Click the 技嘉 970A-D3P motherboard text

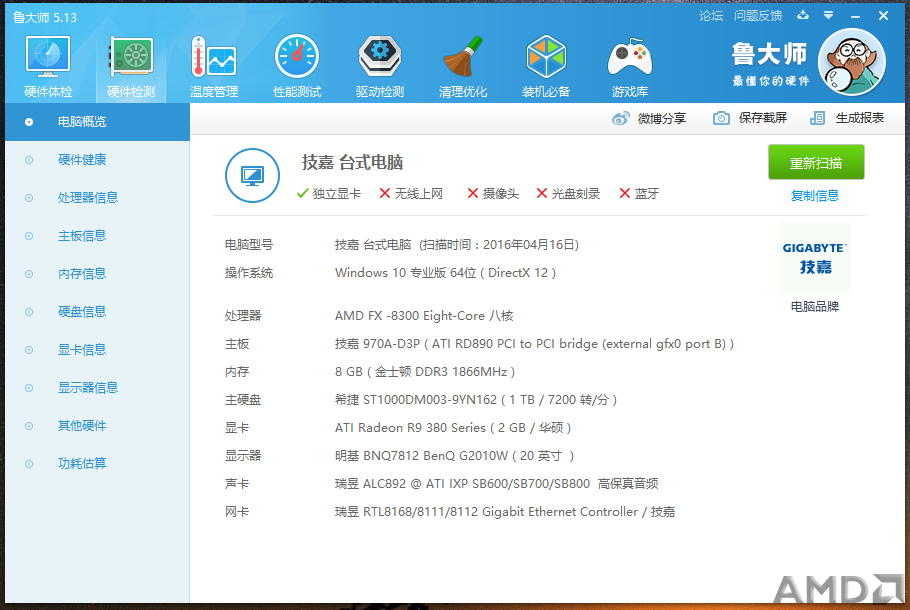534,344
